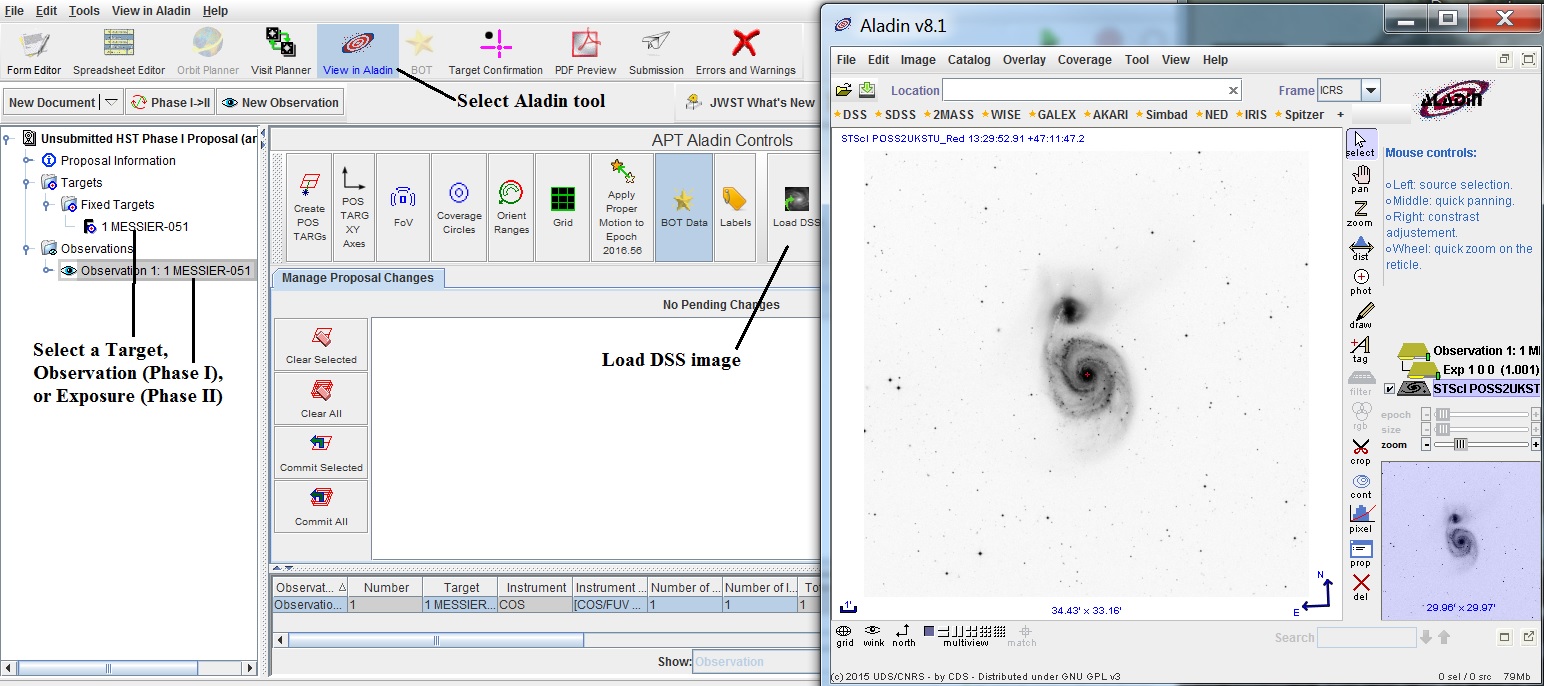Select the draw tool in Aladin

click(1360, 317)
